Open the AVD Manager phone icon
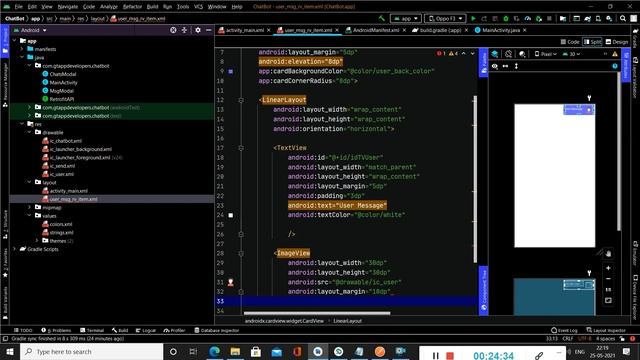This screenshot has height=360, width=640. 598,18
